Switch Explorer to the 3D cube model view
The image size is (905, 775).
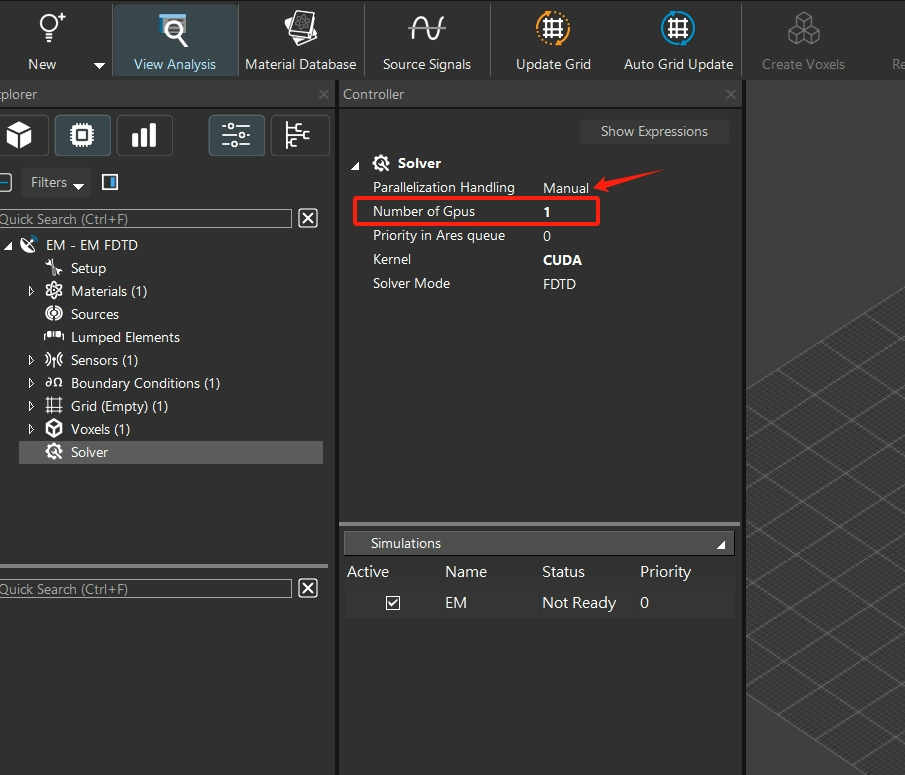[x=19, y=135]
